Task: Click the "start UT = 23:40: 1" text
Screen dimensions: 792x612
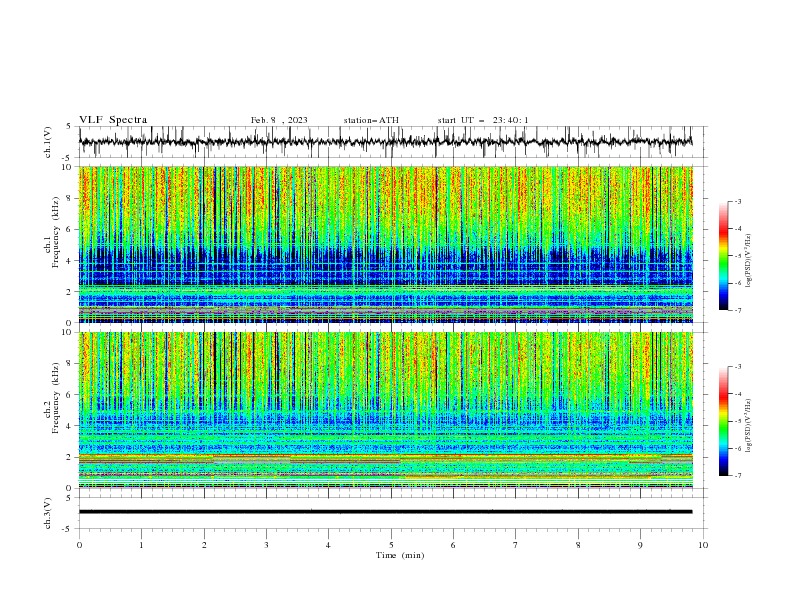Action: [x=483, y=120]
